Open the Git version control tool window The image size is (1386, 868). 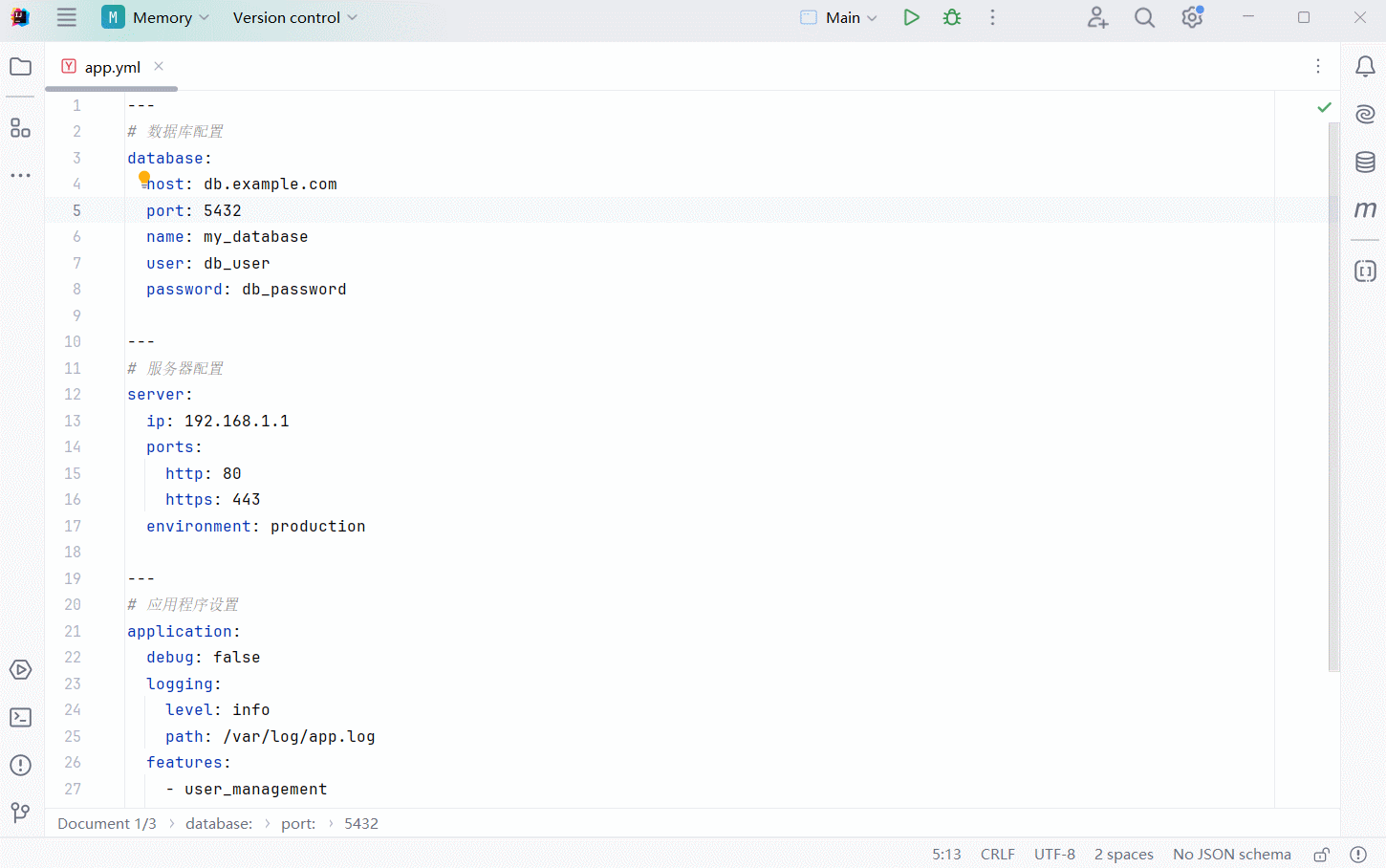(x=20, y=813)
